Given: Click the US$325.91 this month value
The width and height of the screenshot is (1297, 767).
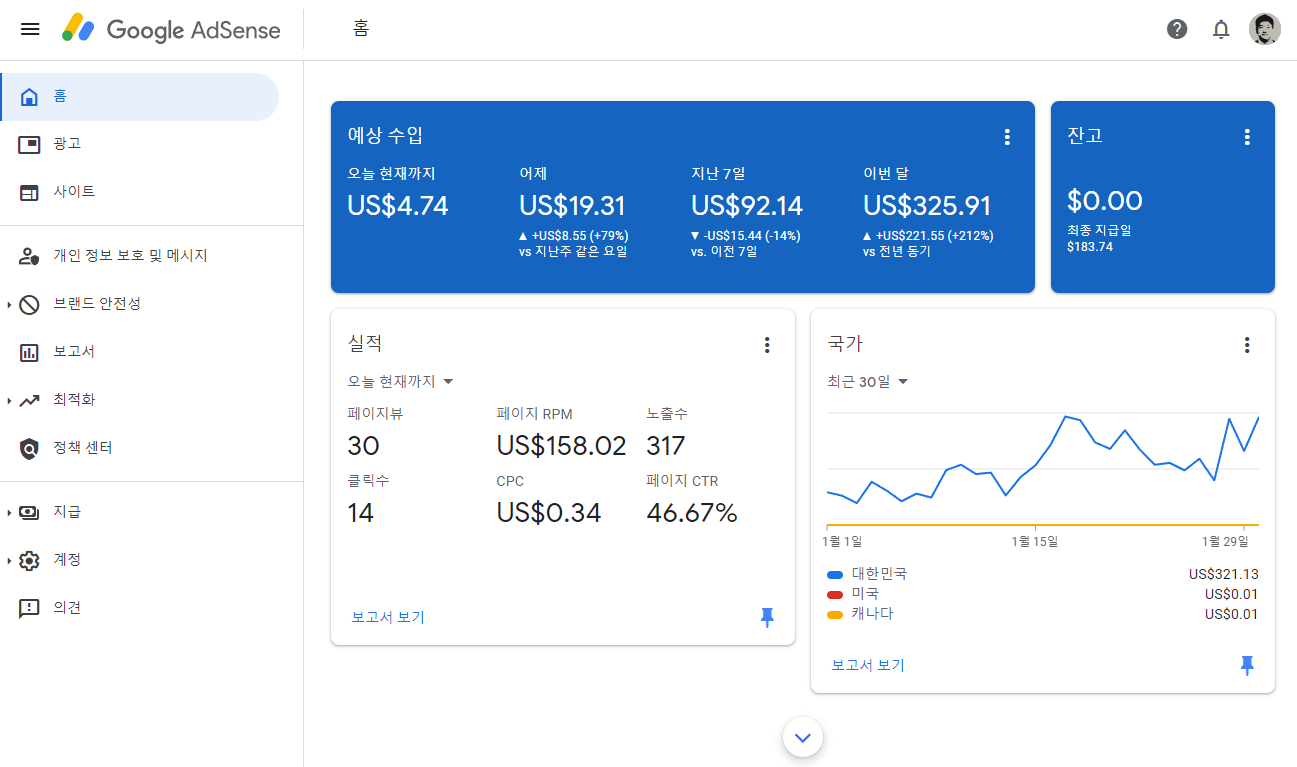Looking at the screenshot, I should (x=927, y=206).
